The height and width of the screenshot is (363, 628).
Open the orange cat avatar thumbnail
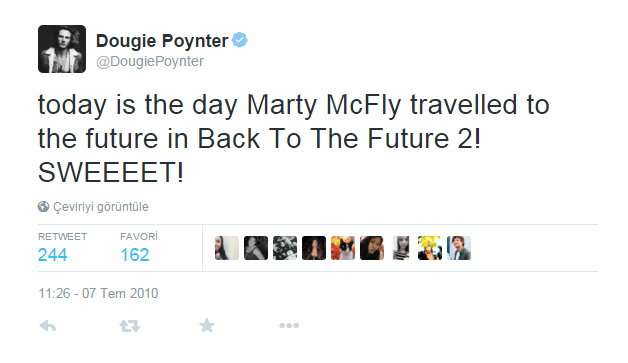(x=343, y=248)
